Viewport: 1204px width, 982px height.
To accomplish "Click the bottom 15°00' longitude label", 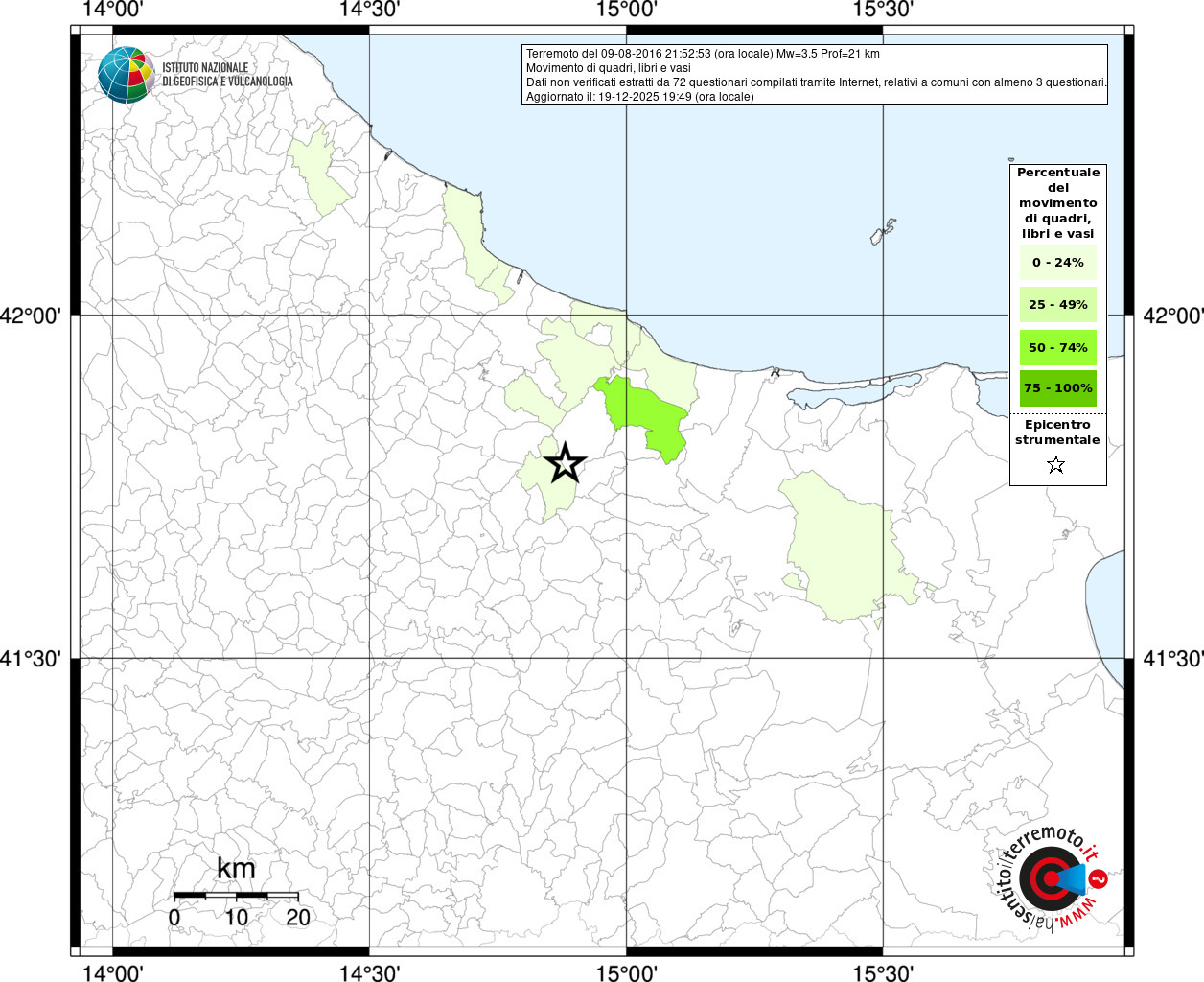I will point(627,971).
